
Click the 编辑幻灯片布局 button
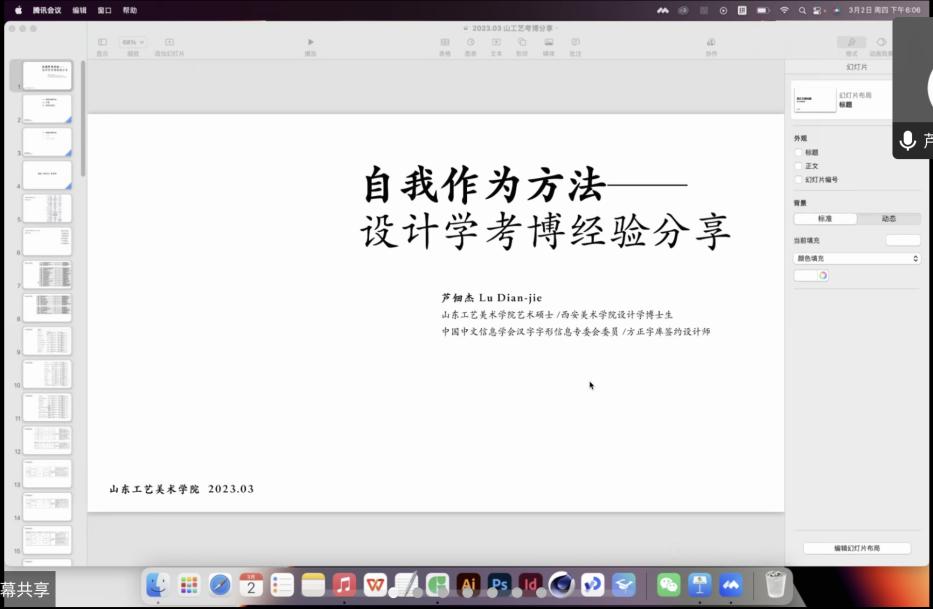point(856,548)
